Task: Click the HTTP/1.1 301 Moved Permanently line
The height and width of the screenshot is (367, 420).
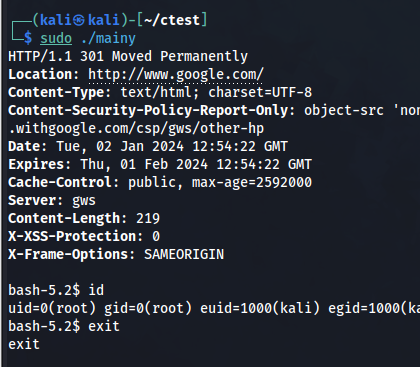Action: pyautogui.click(x=128, y=56)
